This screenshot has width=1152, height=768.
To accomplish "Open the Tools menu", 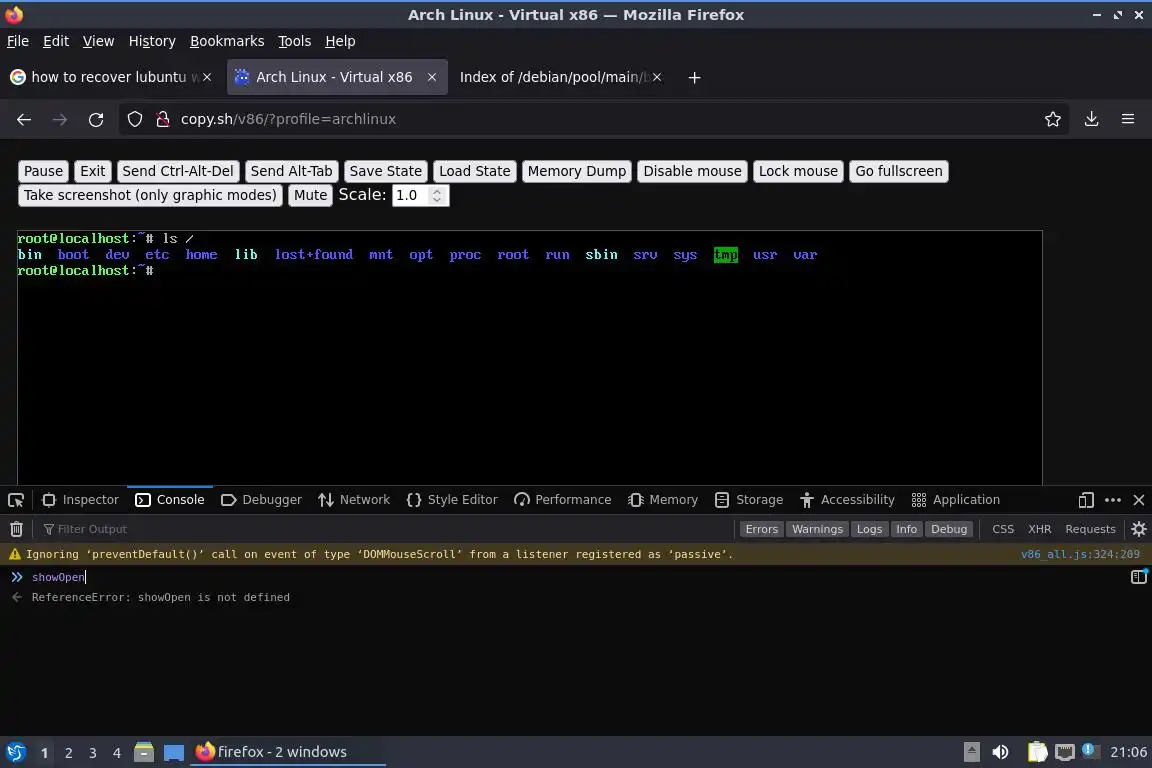I will tap(295, 41).
